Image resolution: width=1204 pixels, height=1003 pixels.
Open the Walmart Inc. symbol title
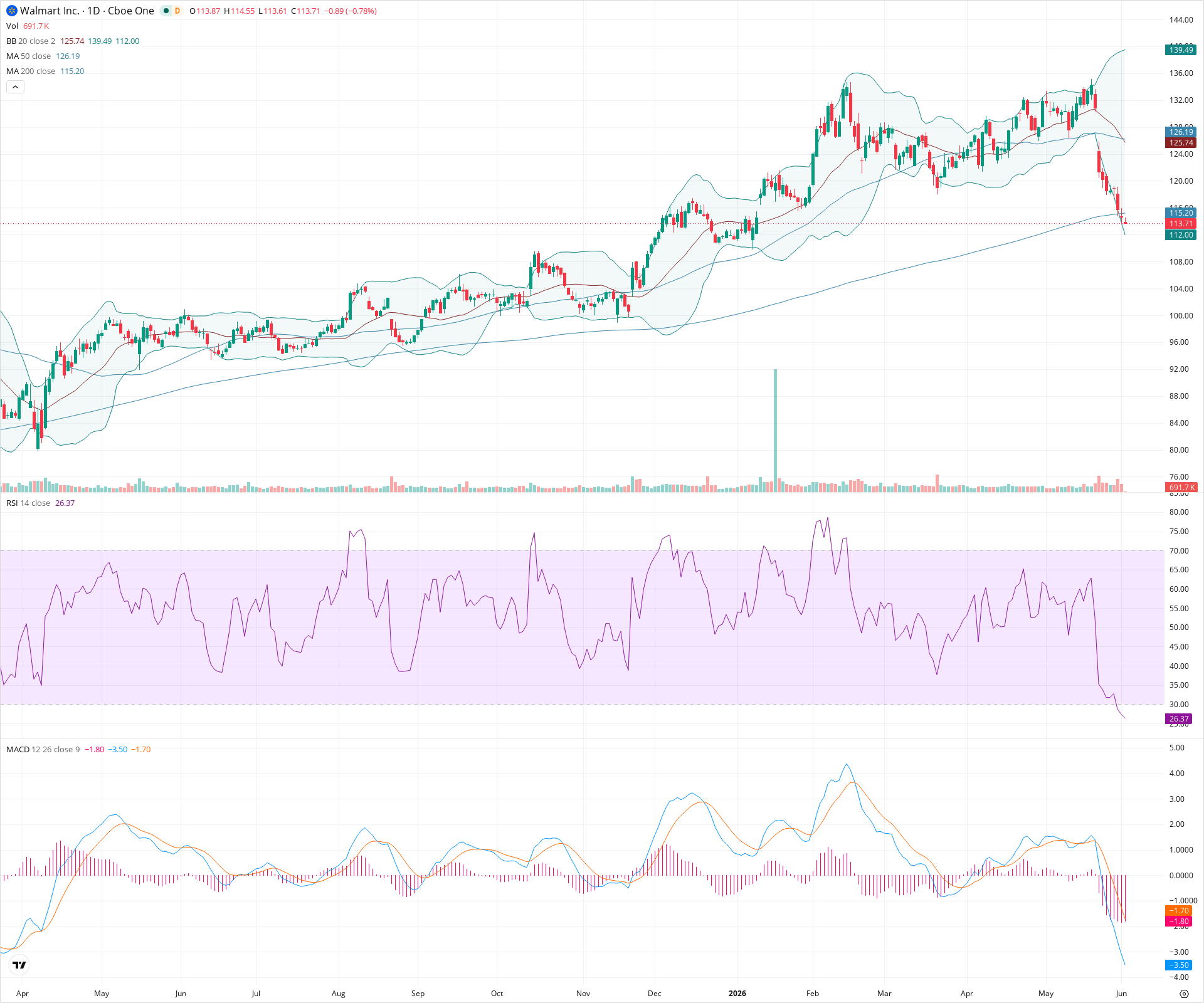click(87, 11)
